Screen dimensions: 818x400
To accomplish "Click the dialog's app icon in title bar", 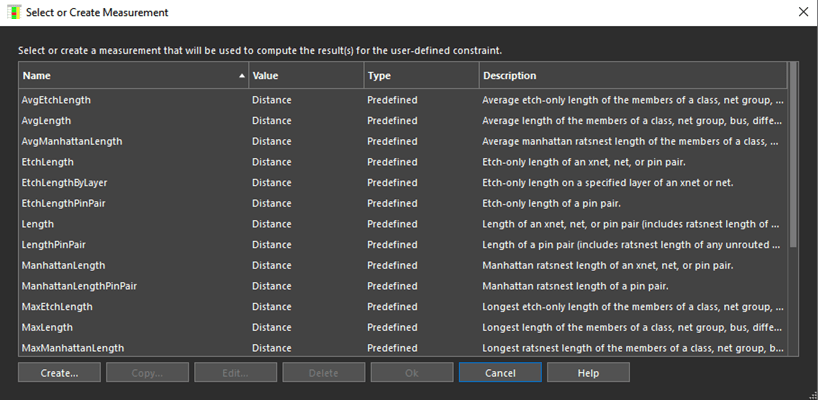I will click(14, 12).
